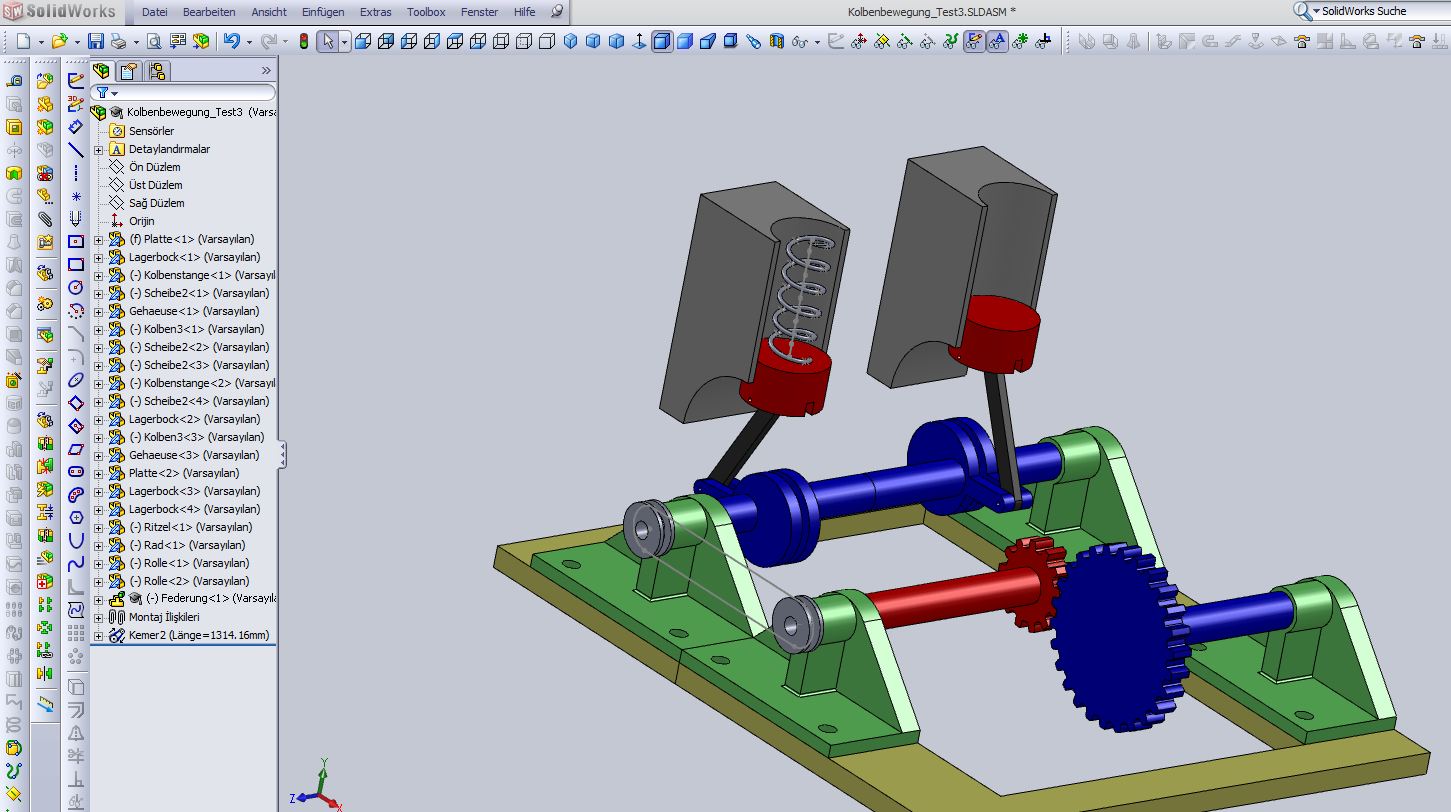
Task: Open the dropdown arrow beside New document
Action: coord(40,42)
